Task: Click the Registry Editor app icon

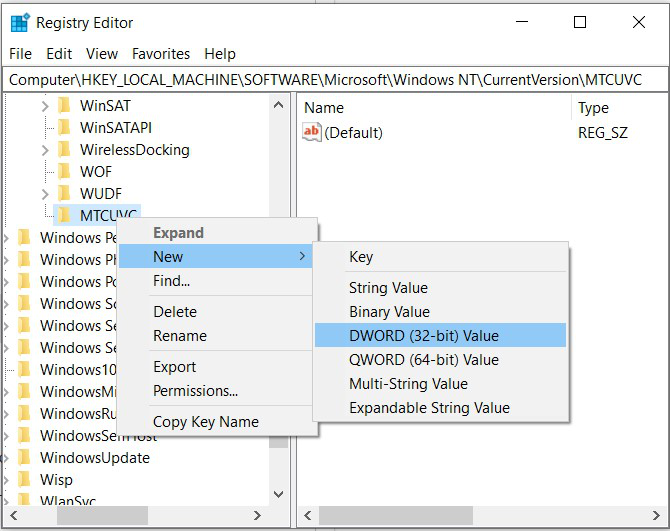Action: click(20, 22)
